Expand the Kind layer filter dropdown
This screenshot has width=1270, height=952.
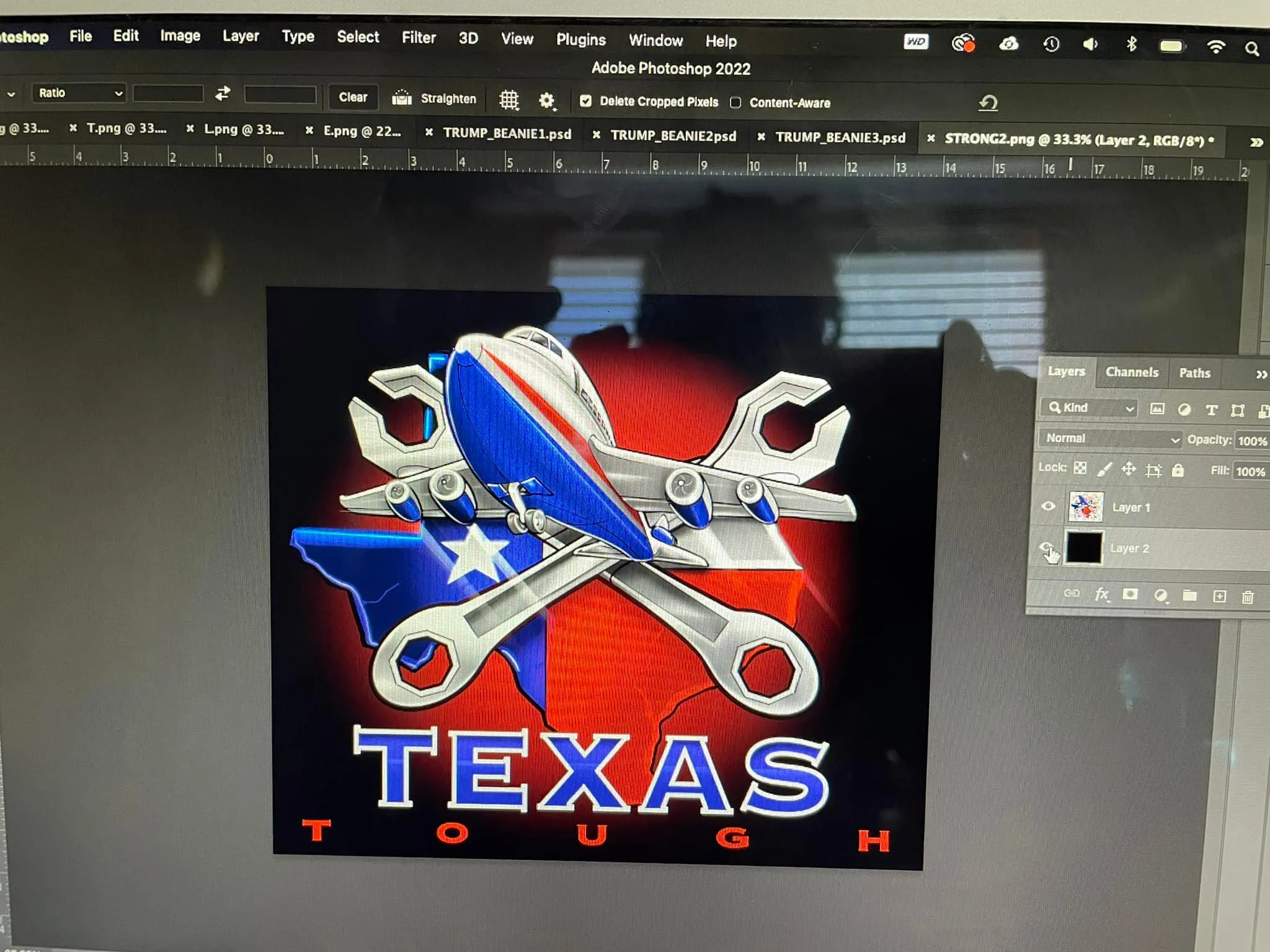click(1090, 408)
